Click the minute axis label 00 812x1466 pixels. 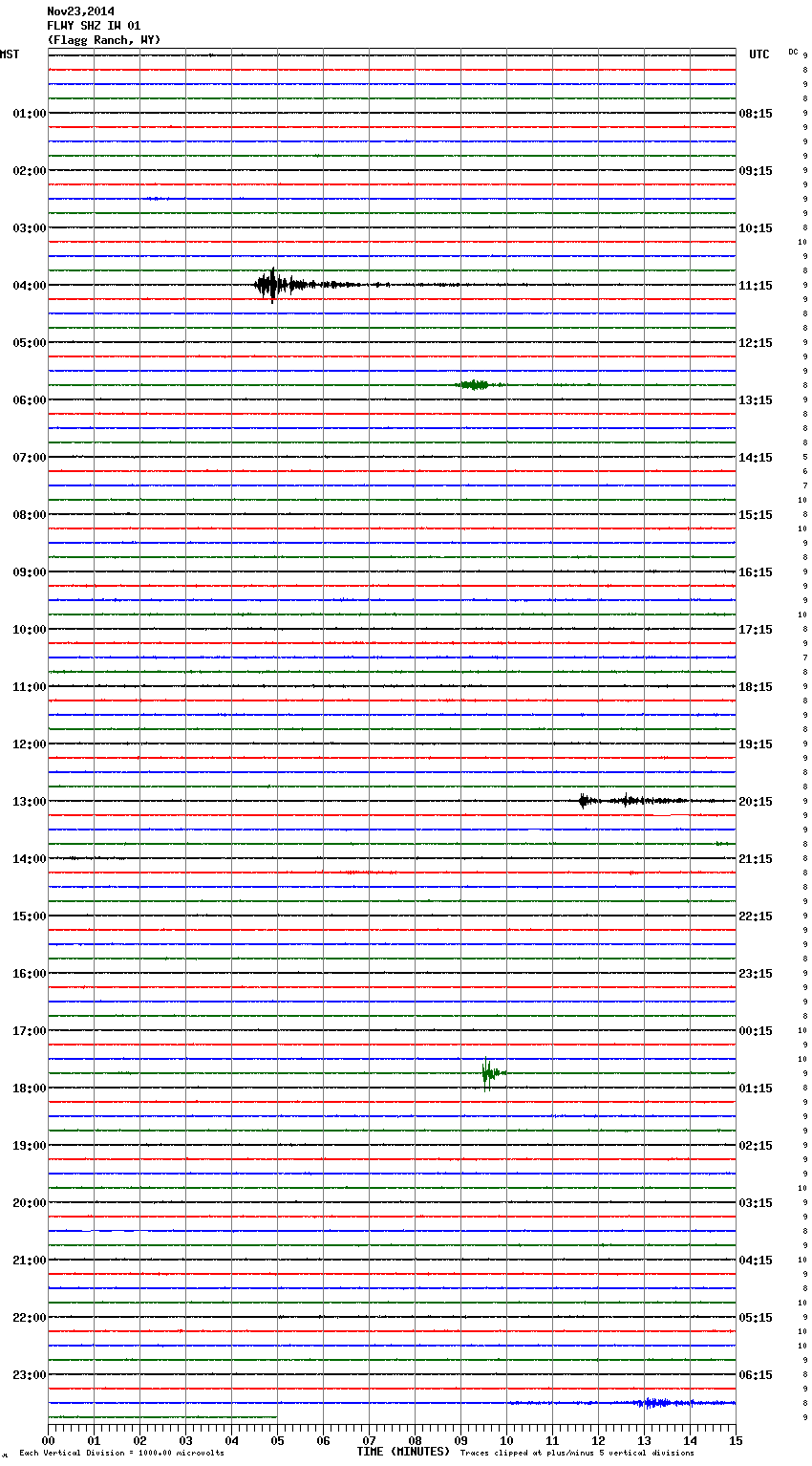[x=48, y=1440]
